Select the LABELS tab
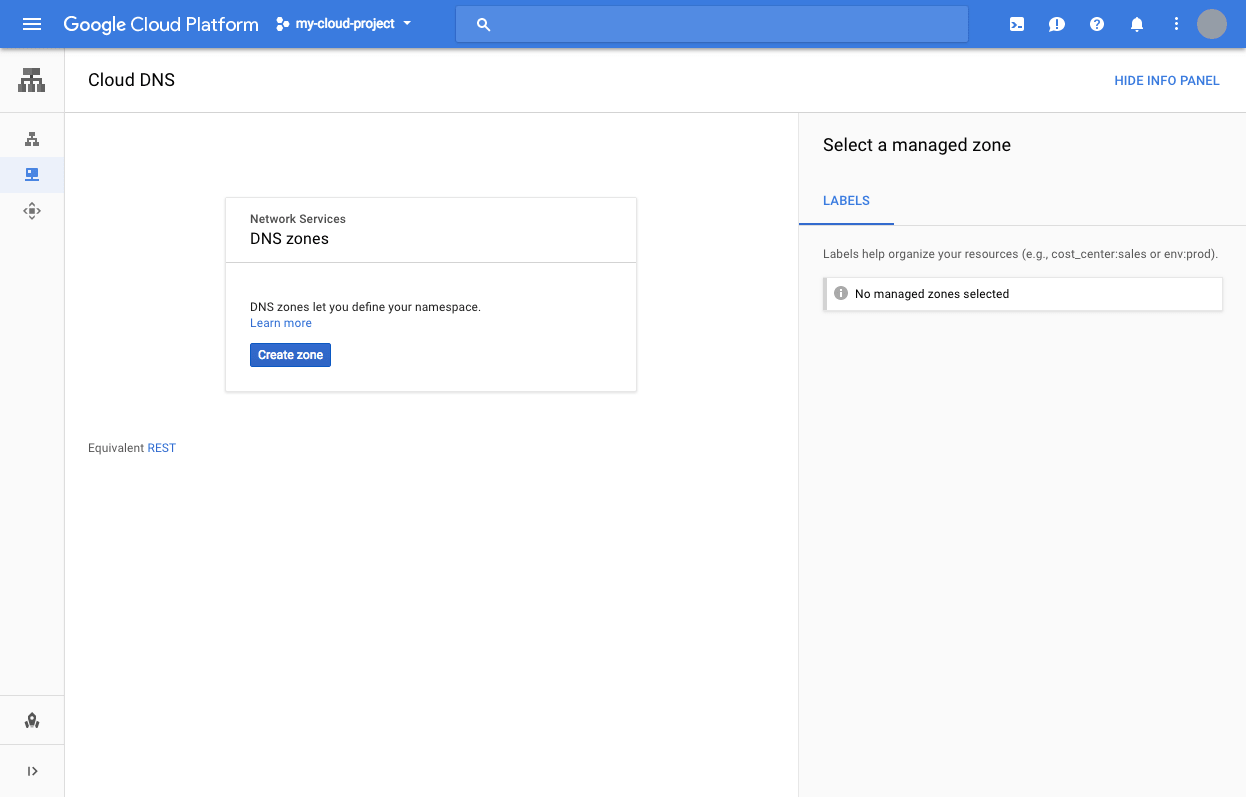1246x797 pixels. point(846,201)
